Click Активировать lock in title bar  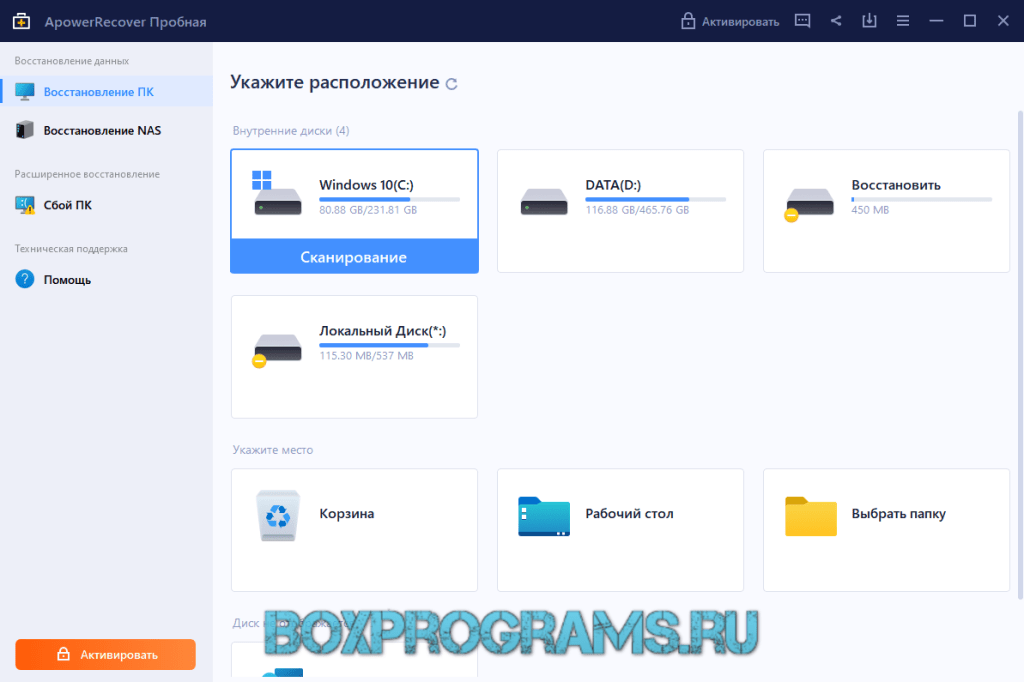729,21
